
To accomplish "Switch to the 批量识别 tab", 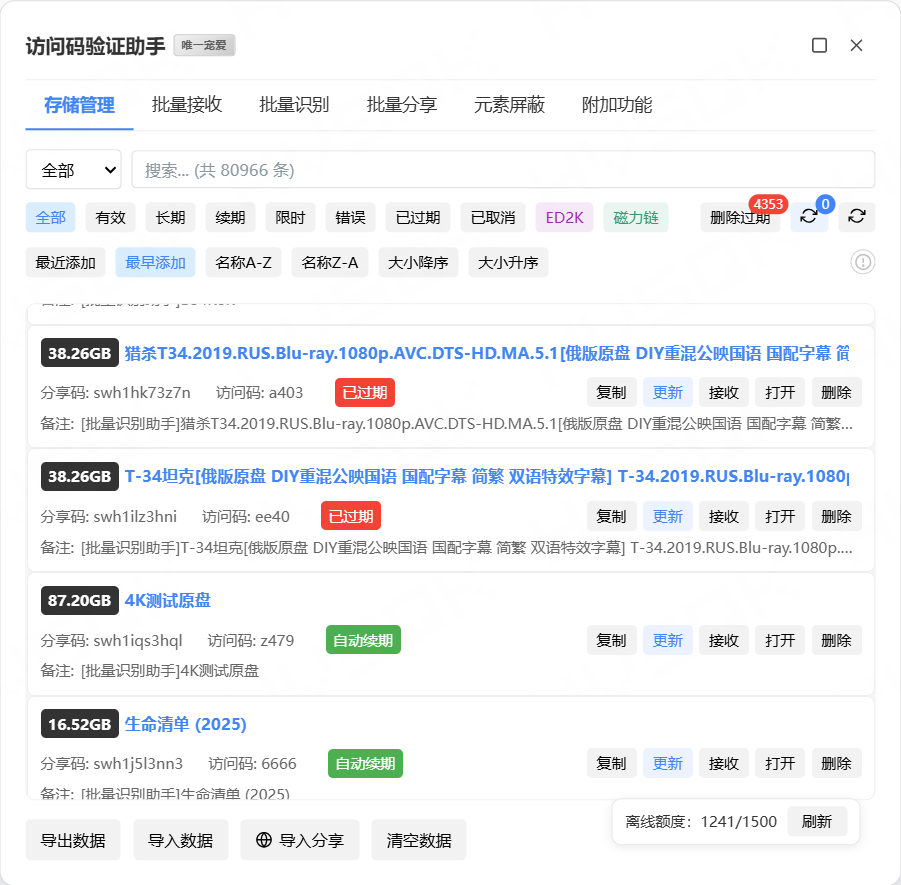I will 294,105.
